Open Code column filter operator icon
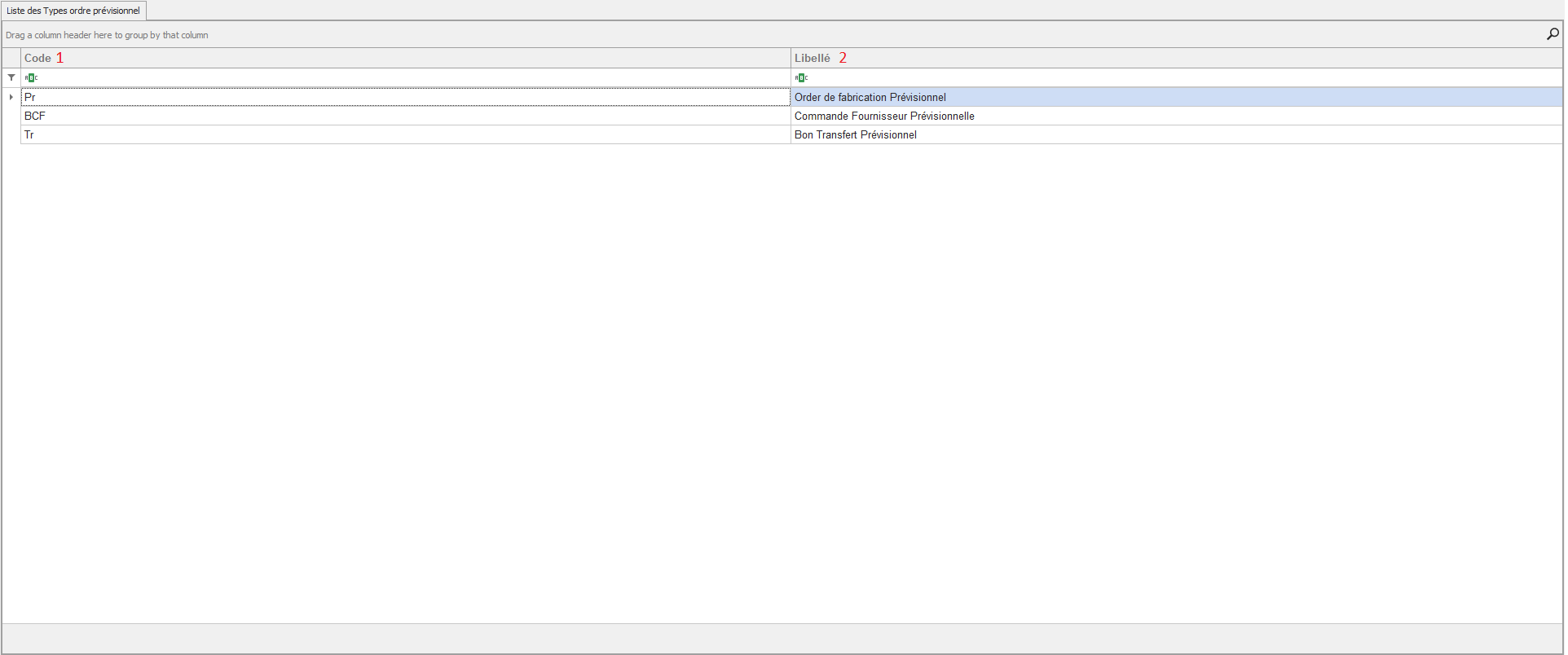This screenshot has width=1568, height=655. click(x=31, y=77)
